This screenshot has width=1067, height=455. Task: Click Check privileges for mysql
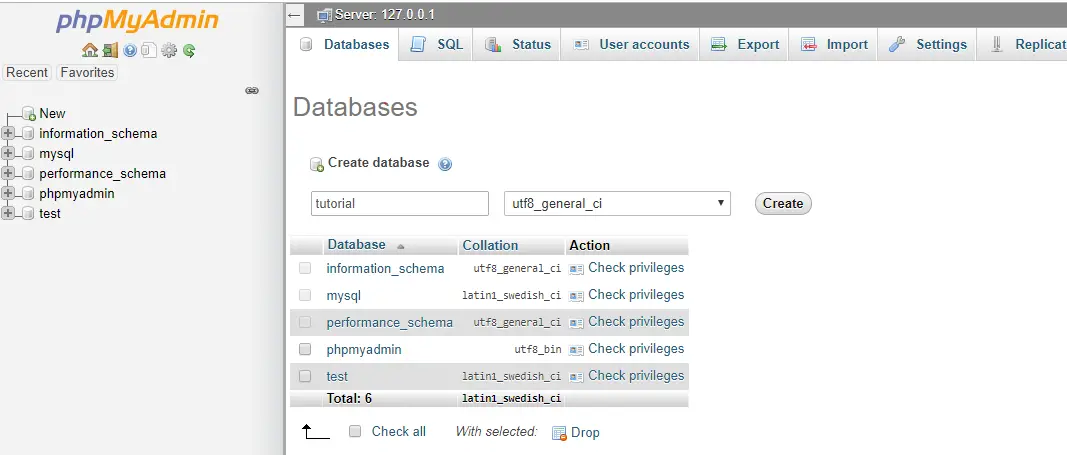click(636, 295)
